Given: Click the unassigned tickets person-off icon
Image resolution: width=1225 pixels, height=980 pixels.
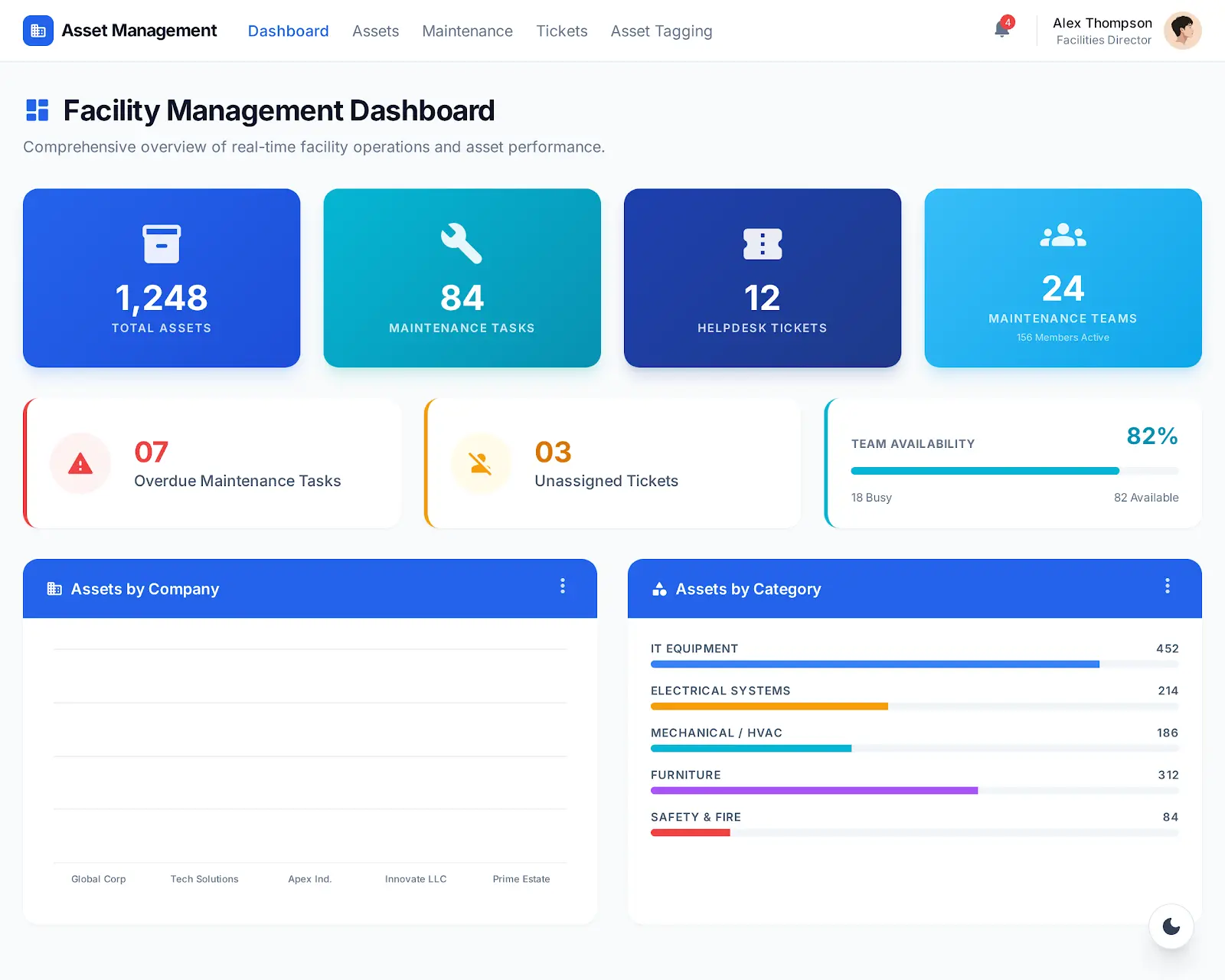Looking at the screenshot, I should [481, 464].
